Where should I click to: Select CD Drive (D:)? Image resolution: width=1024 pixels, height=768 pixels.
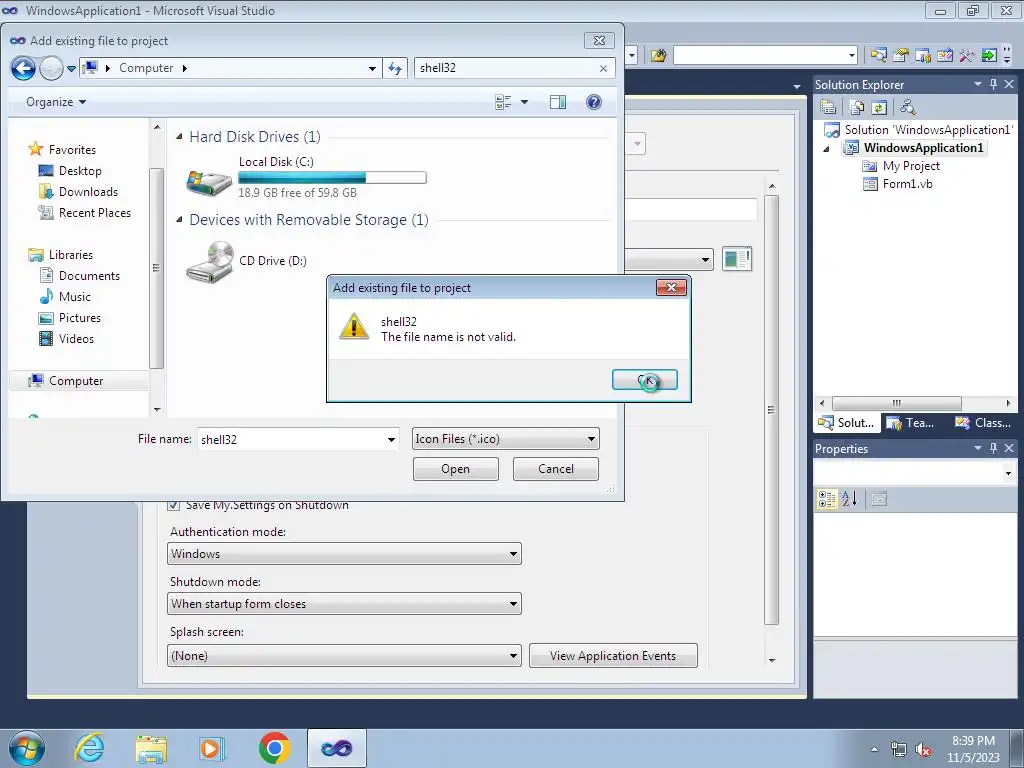(247, 261)
